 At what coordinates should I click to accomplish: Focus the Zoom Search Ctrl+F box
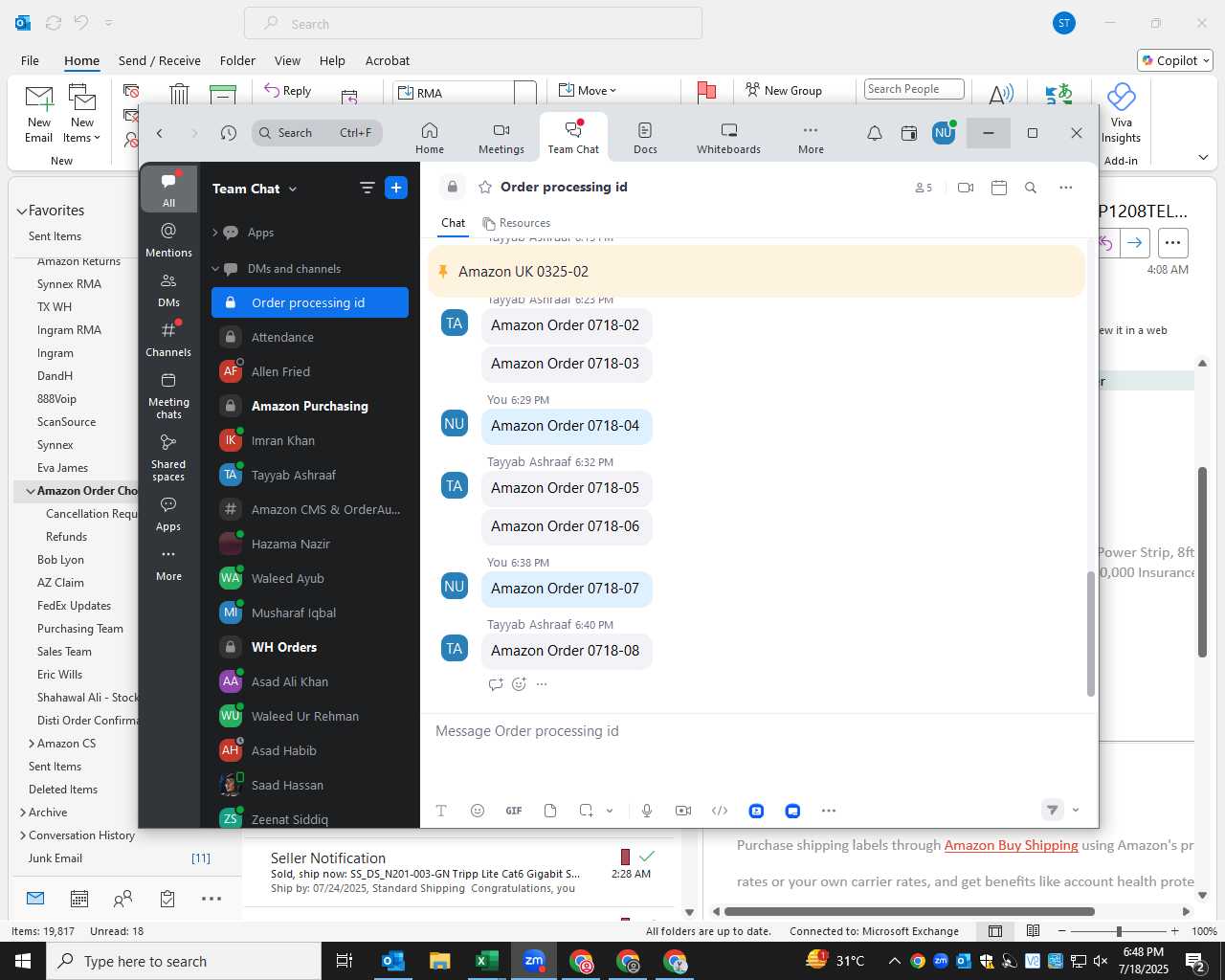[x=317, y=133]
